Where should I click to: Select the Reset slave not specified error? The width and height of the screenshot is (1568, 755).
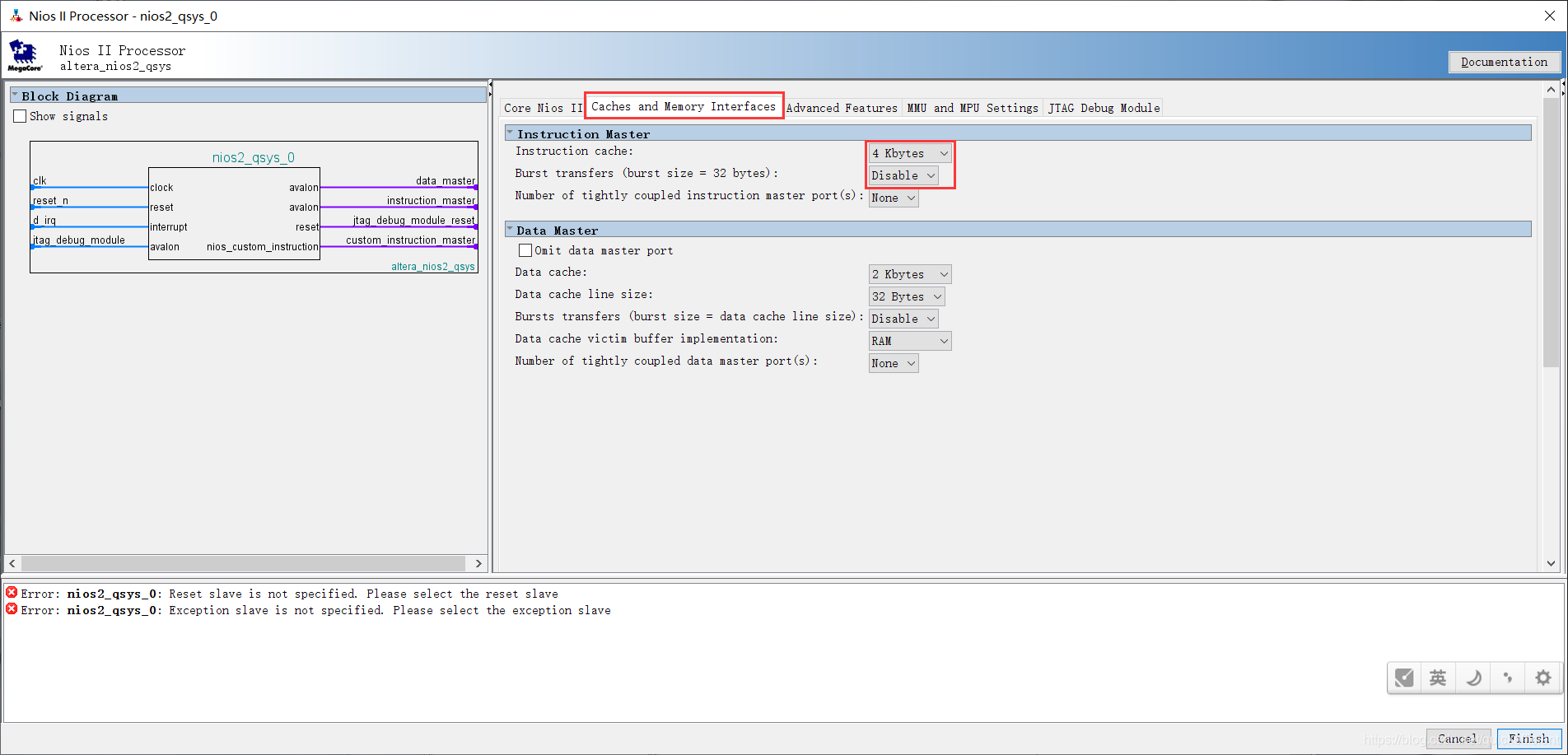coord(289,594)
